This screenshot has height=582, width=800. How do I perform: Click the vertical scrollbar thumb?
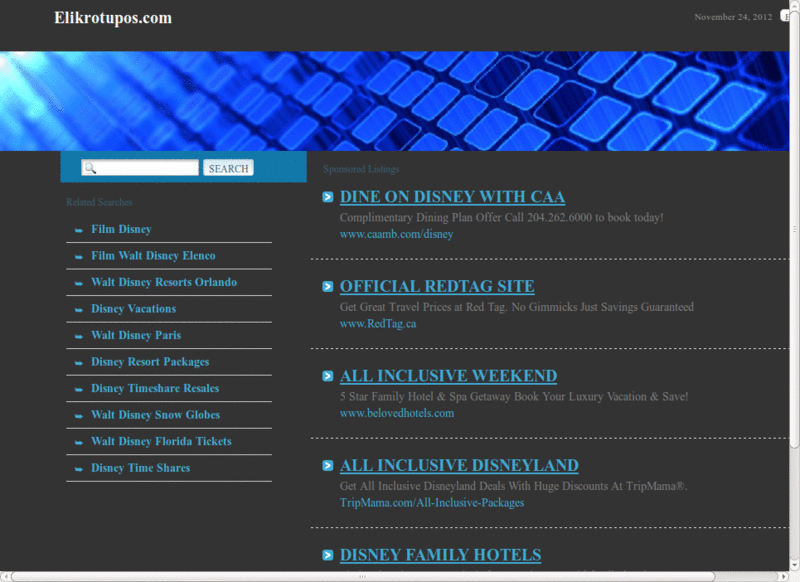(x=794, y=230)
